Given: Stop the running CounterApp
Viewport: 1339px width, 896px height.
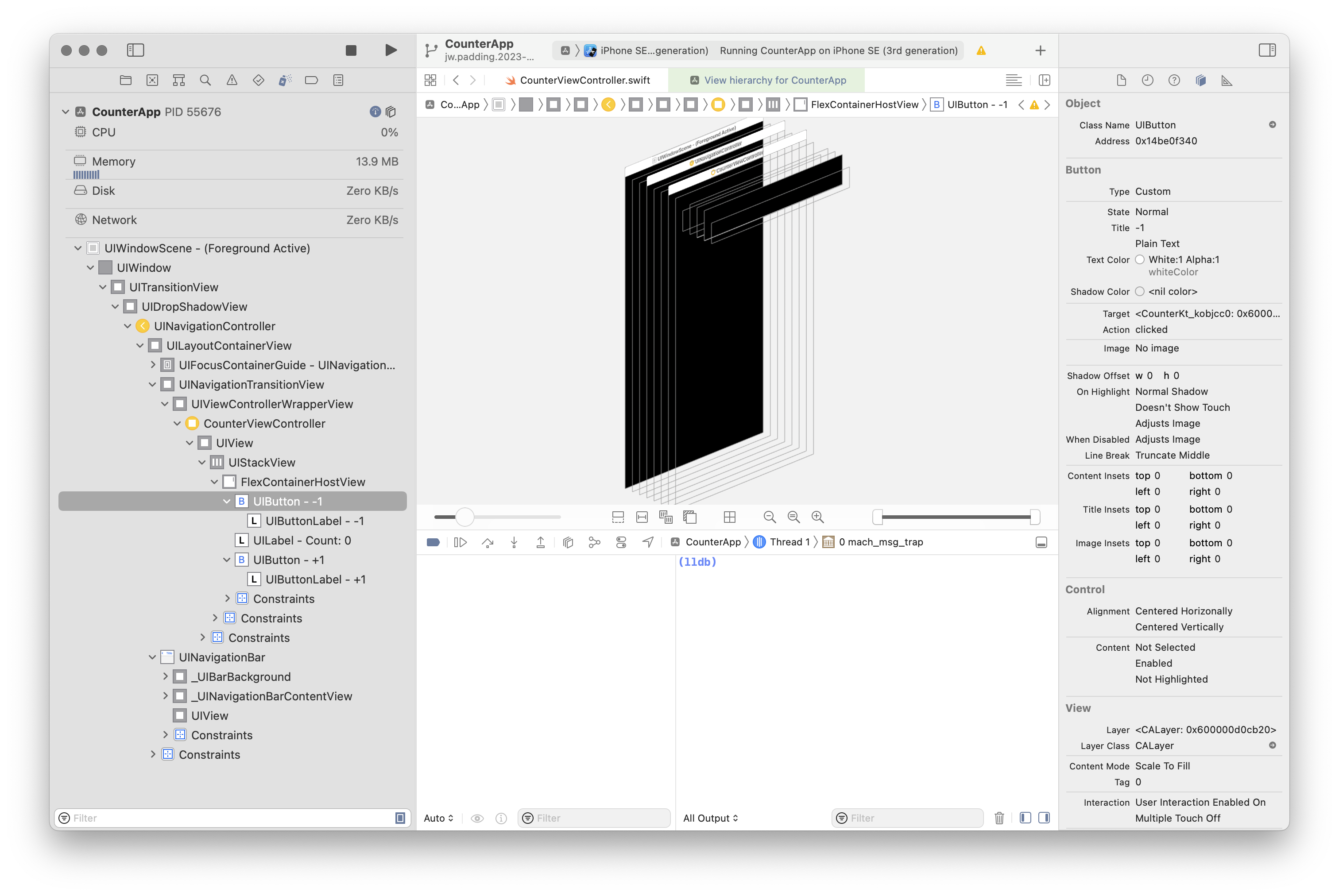Looking at the screenshot, I should pyautogui.click(x=351, y=50).
